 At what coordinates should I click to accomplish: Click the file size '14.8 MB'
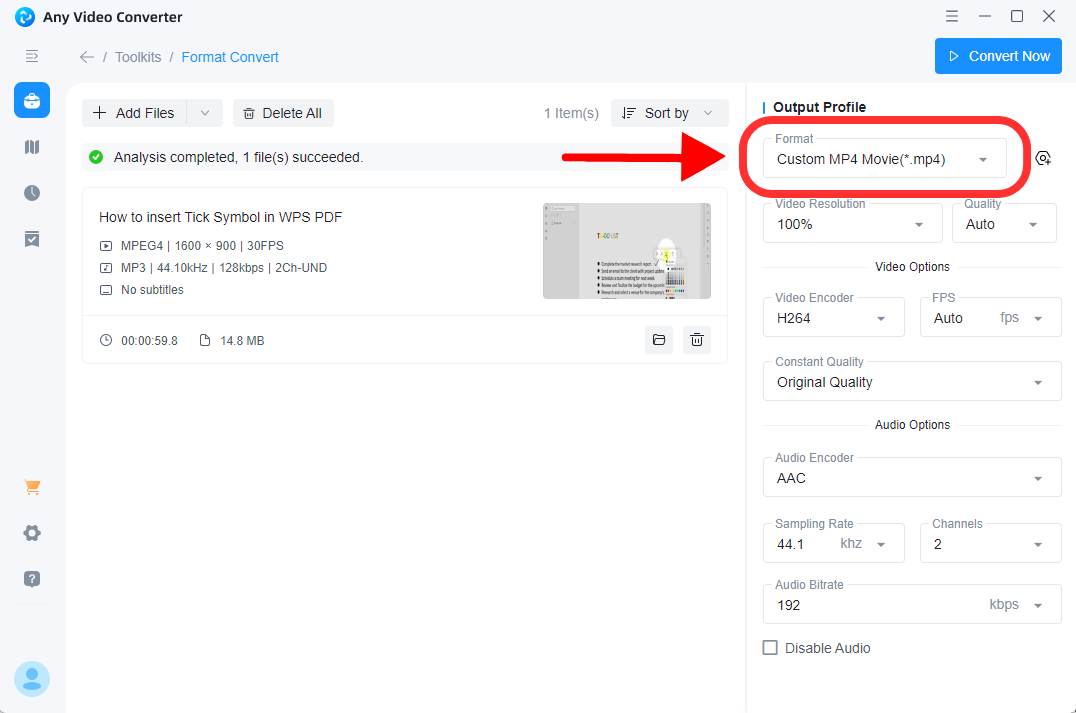pyautogui.click(x=242, y=340)
